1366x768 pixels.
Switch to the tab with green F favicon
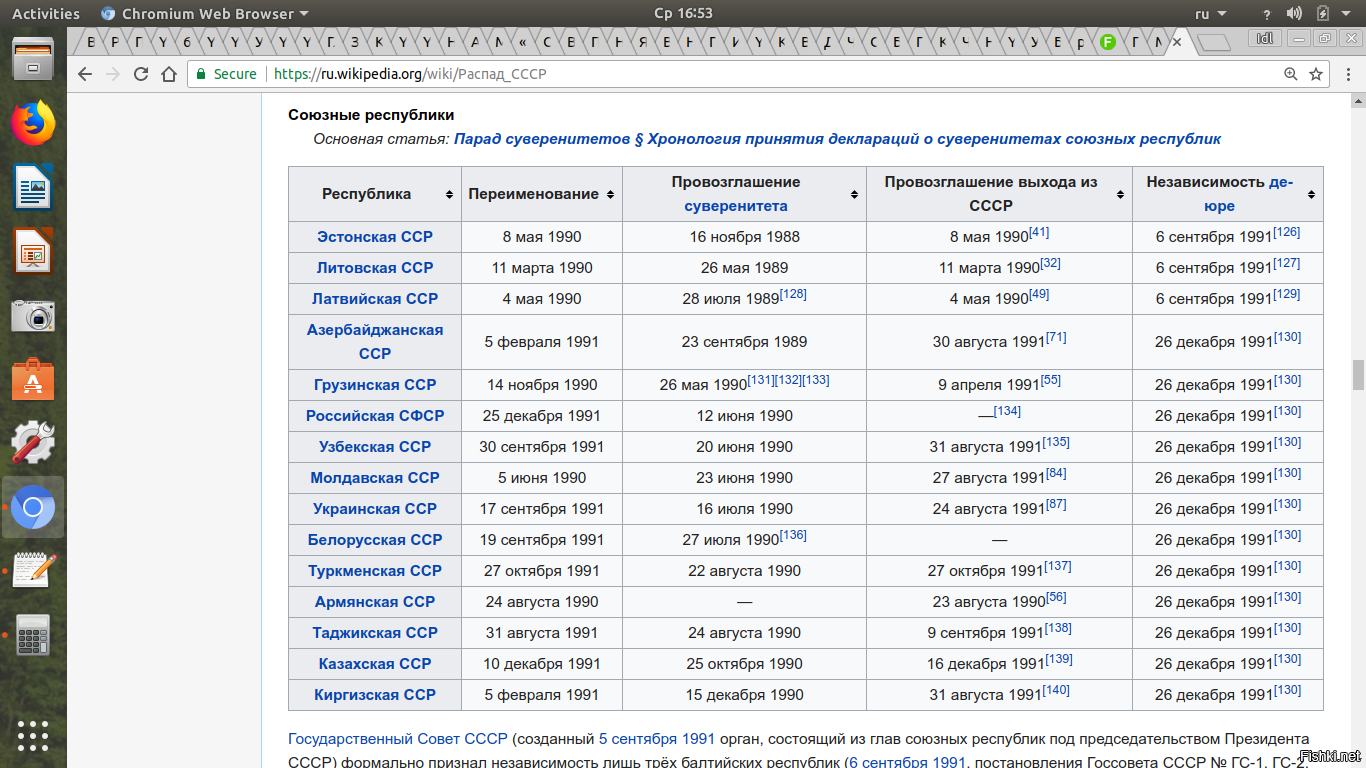tap(1108, 42)
